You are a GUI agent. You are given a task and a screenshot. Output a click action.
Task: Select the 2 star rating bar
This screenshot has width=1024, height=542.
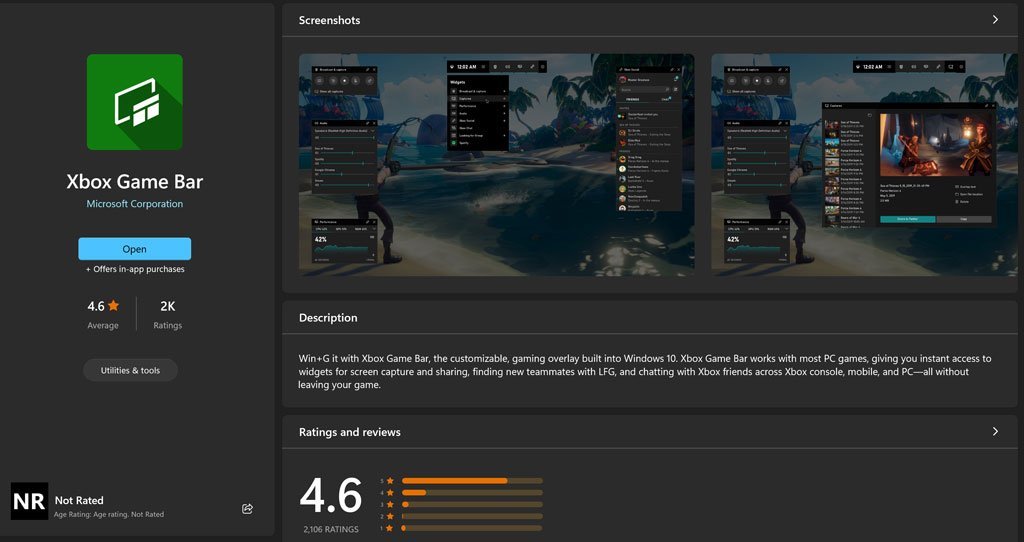coord(472,516)
